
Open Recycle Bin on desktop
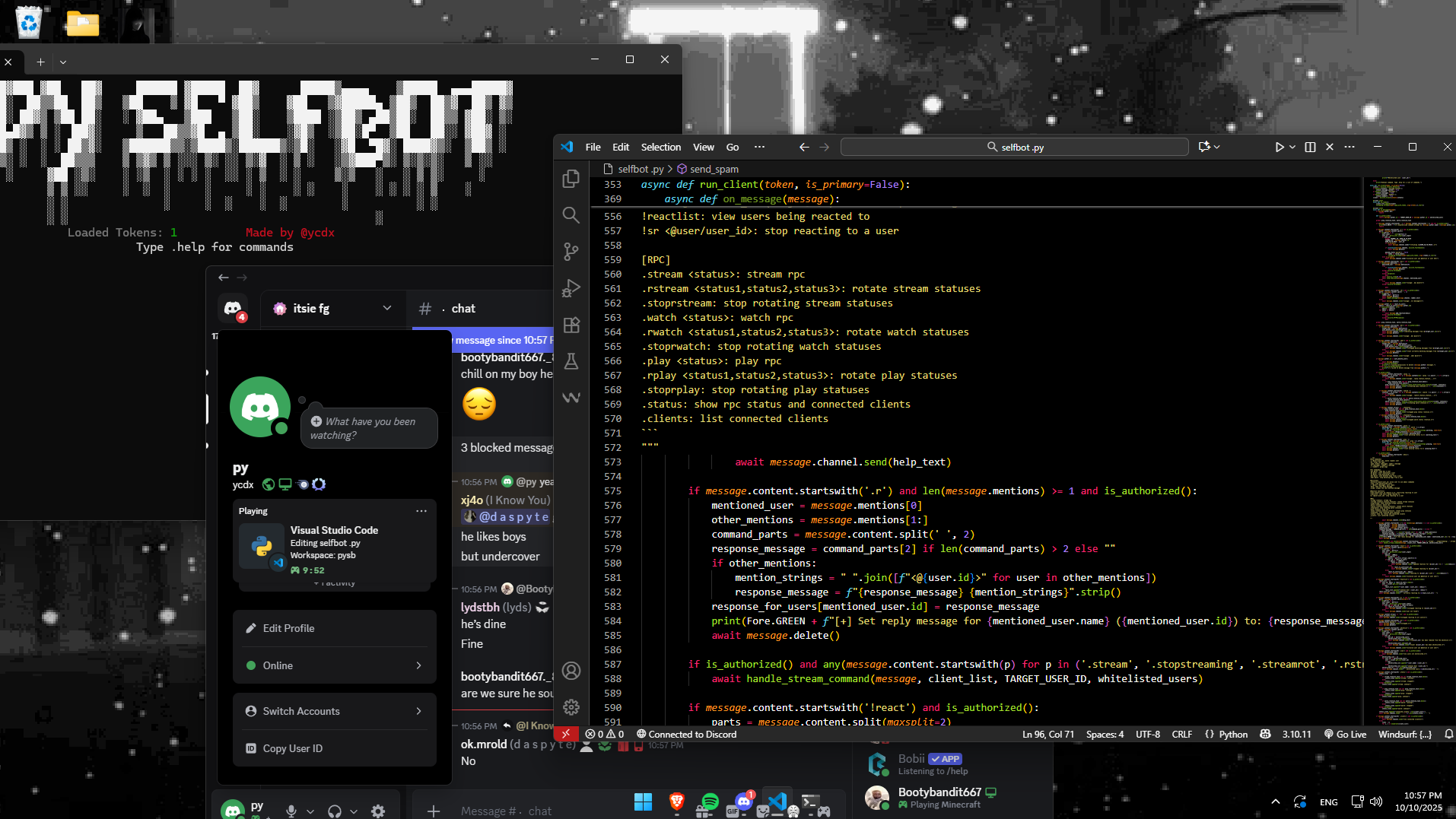pyautogui.click(x=28, y=21)
